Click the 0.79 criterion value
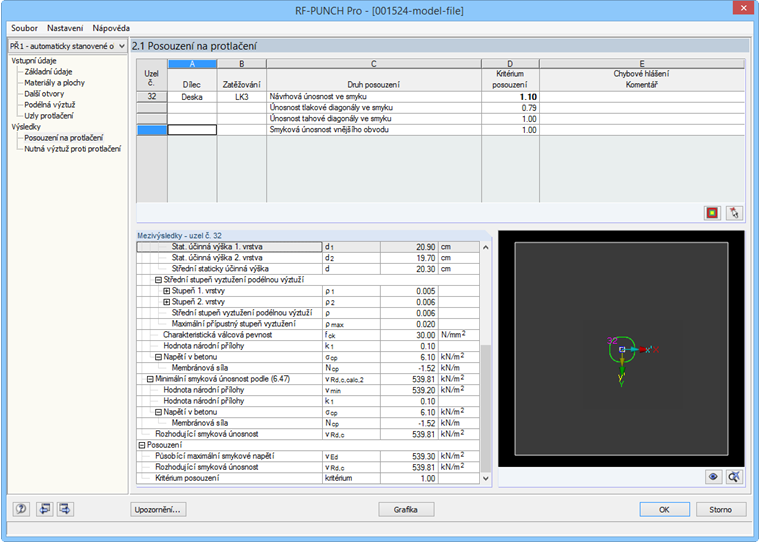The image size is (760, 542). [510, 108]
